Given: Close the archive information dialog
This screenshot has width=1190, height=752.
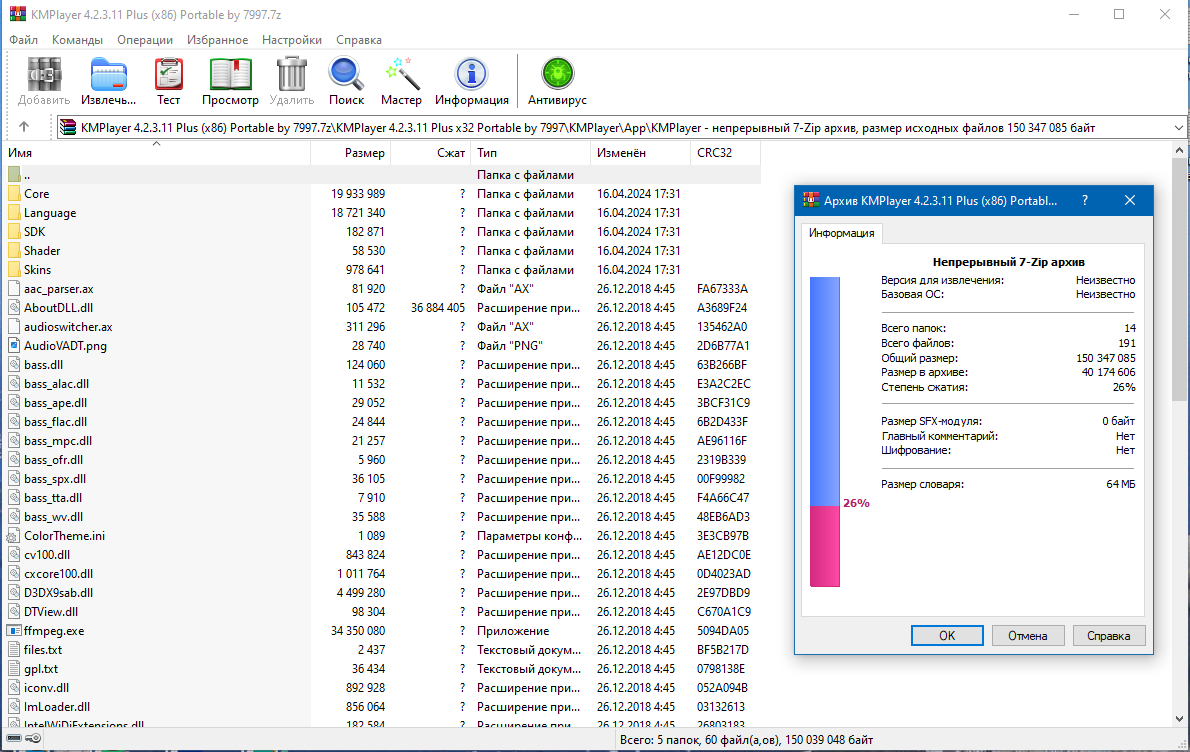Looking at the screenshot, I should (x=1130, y=200).
